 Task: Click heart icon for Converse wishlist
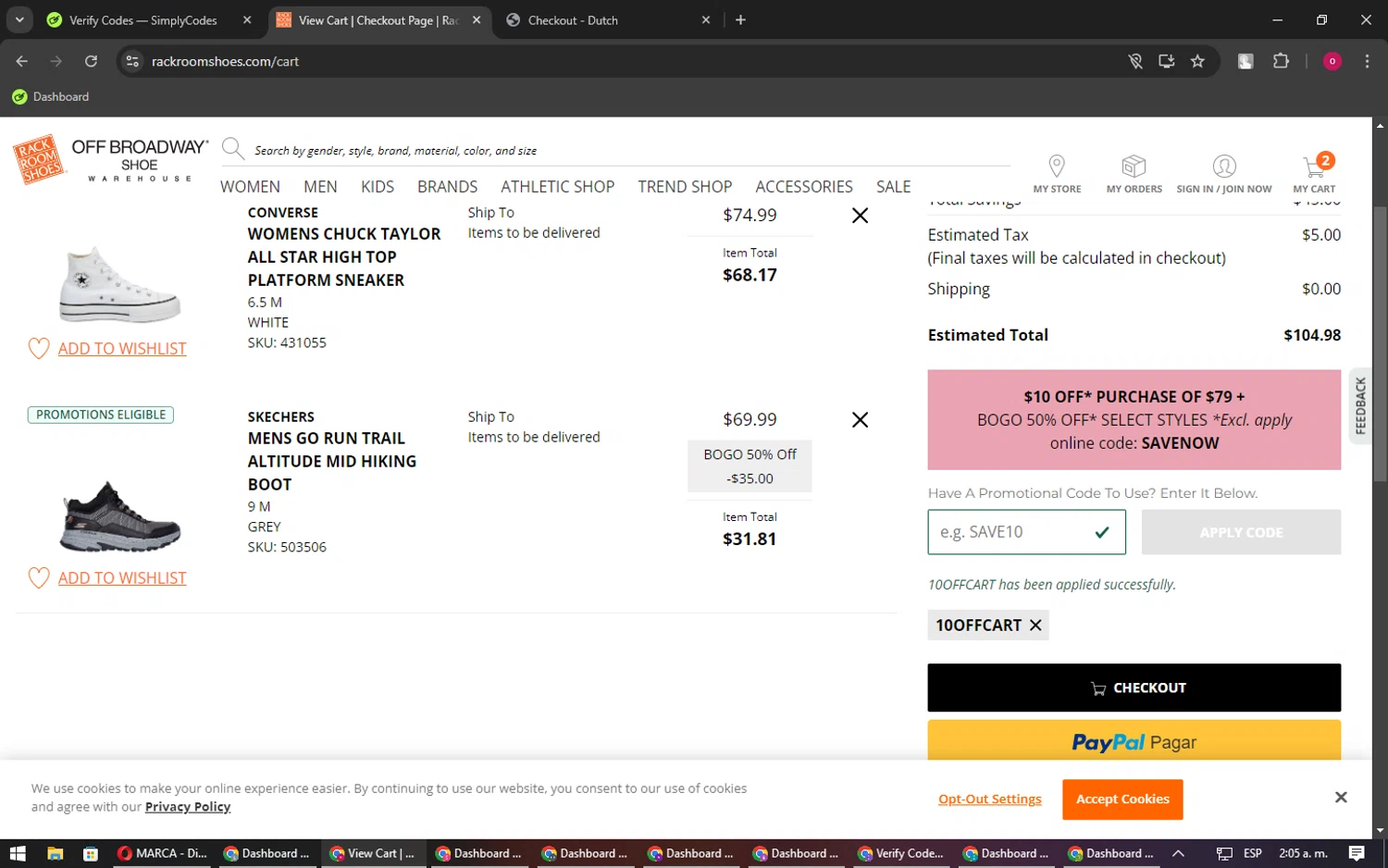coord(39,349)
